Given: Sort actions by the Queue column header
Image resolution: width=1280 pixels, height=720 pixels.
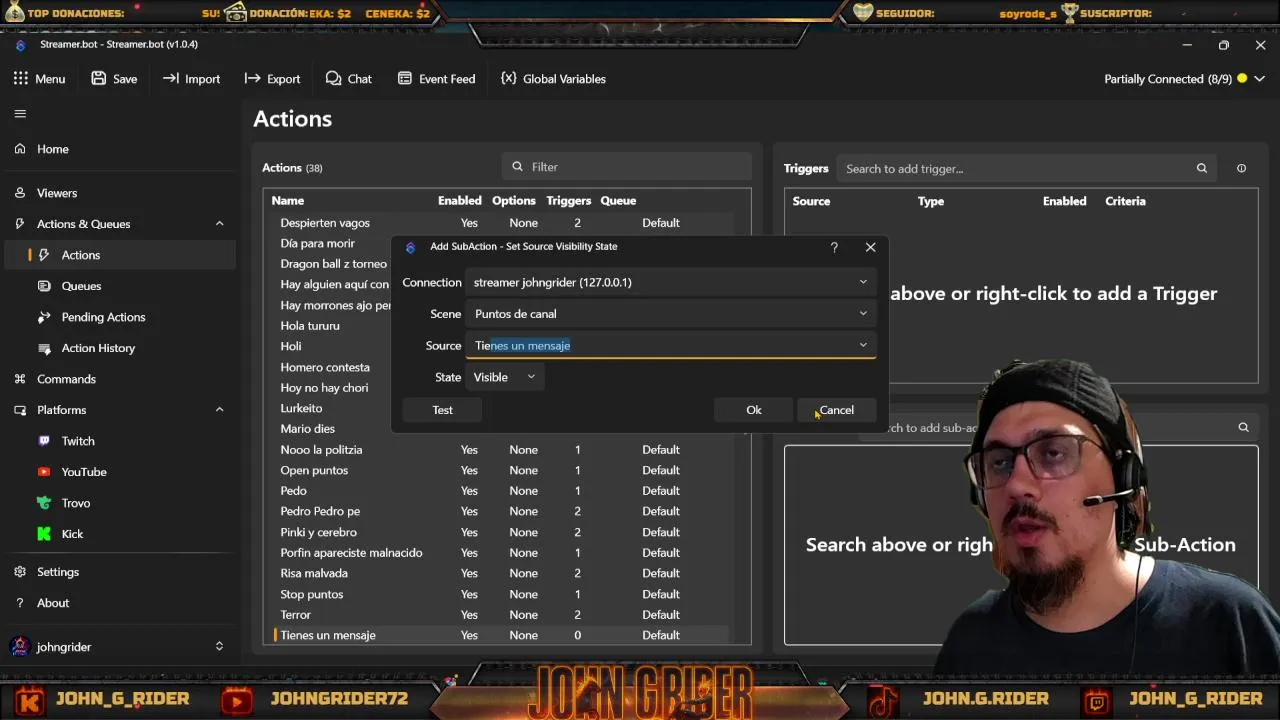Looking at the screenshot, I should coord(618,201).
